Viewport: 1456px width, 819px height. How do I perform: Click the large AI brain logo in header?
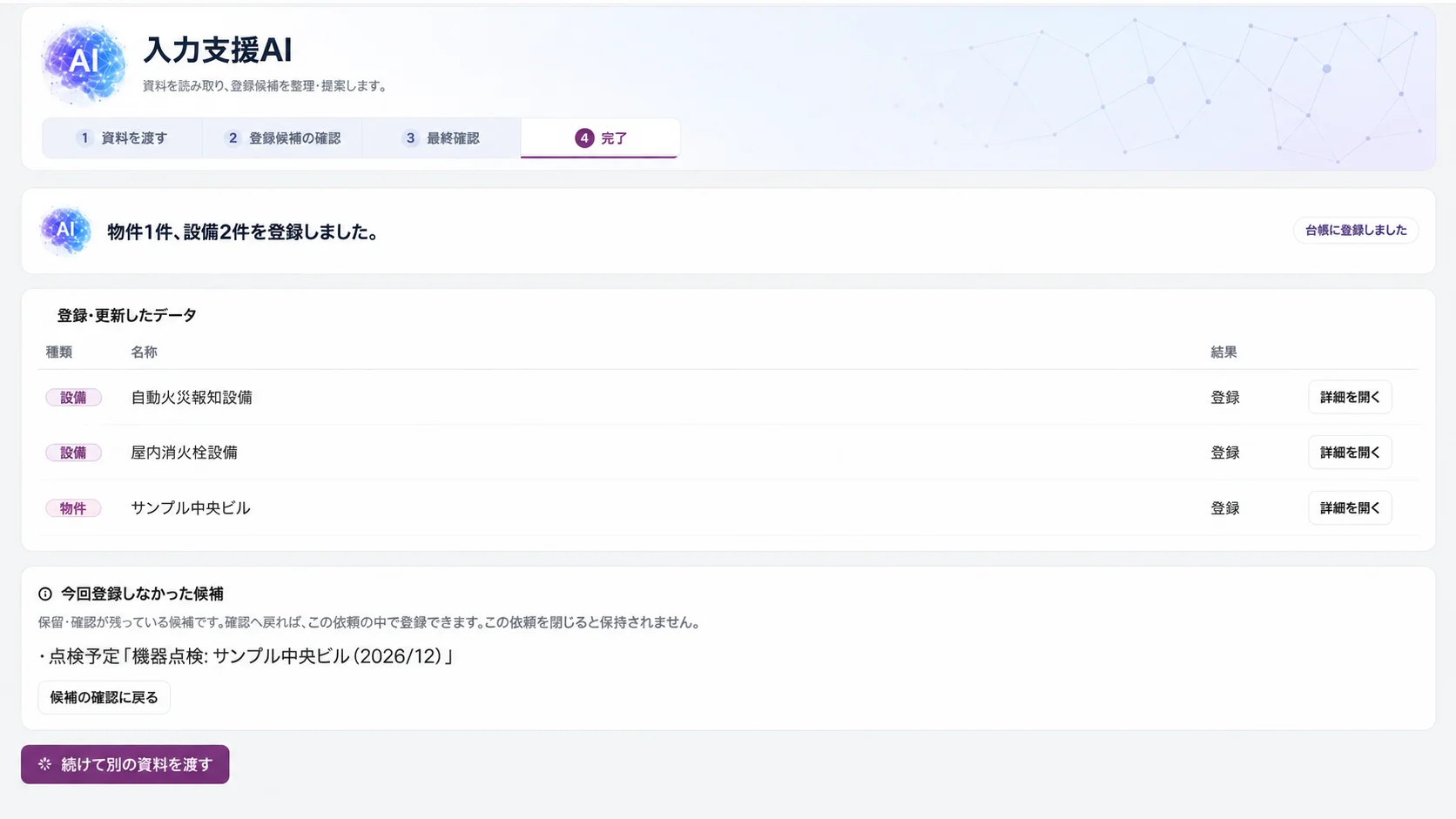[x=84, y=63]
